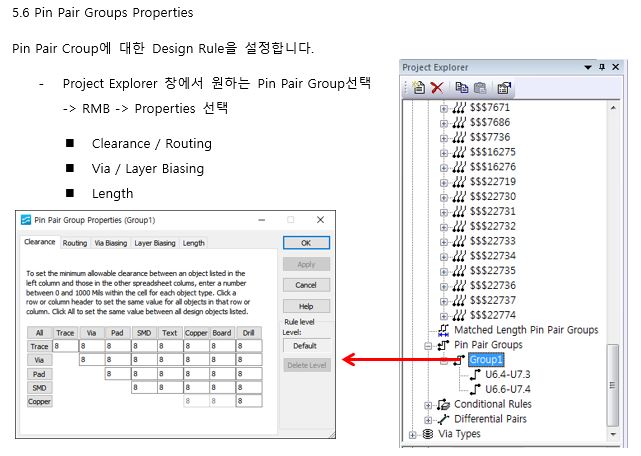Click the Copy icon in Project Explorer toolbar
This screenshot has height=456, width=641.
pyautogui.click(x=462, y=87)
